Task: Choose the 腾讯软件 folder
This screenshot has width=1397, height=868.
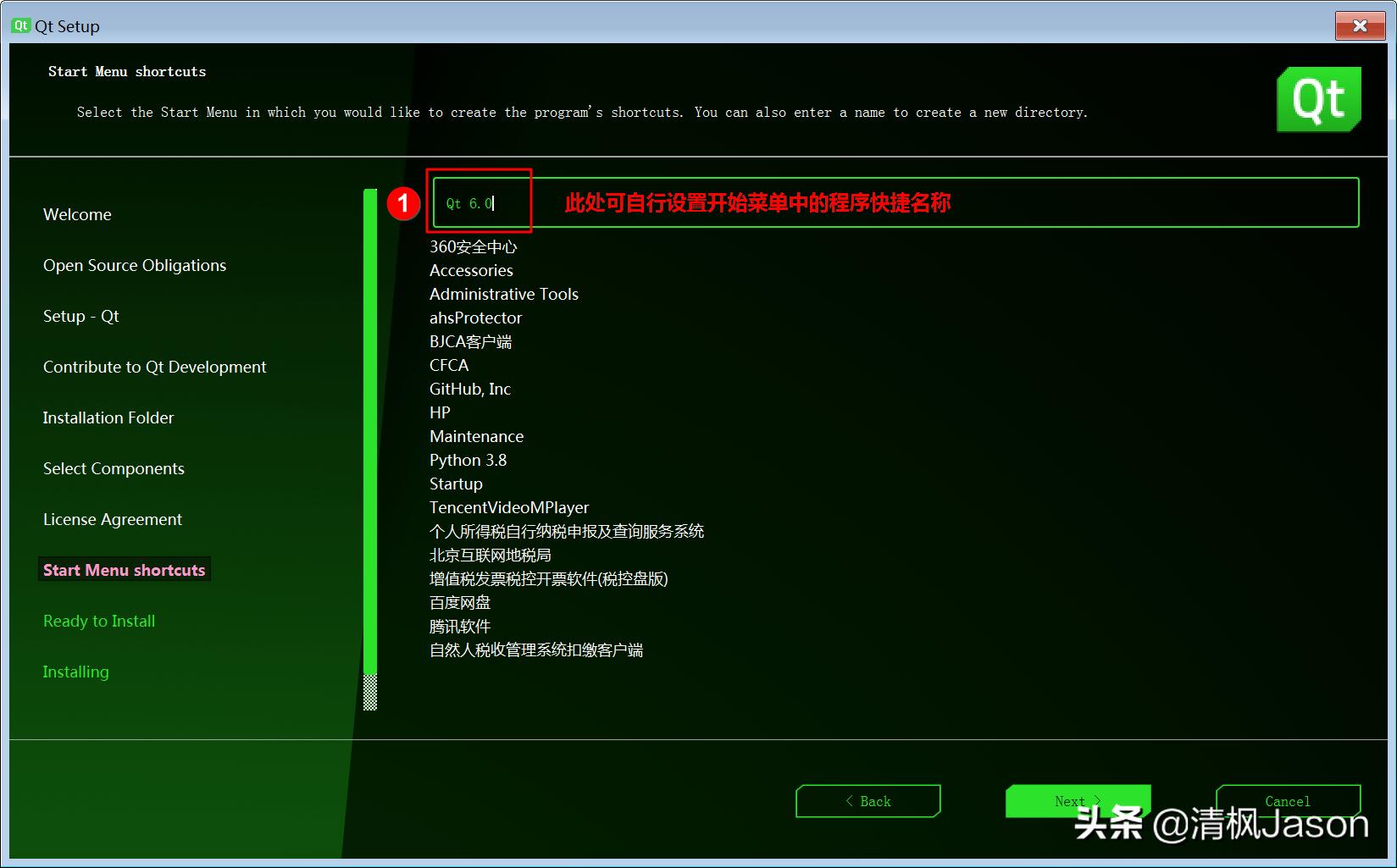Action: [459, 626]
